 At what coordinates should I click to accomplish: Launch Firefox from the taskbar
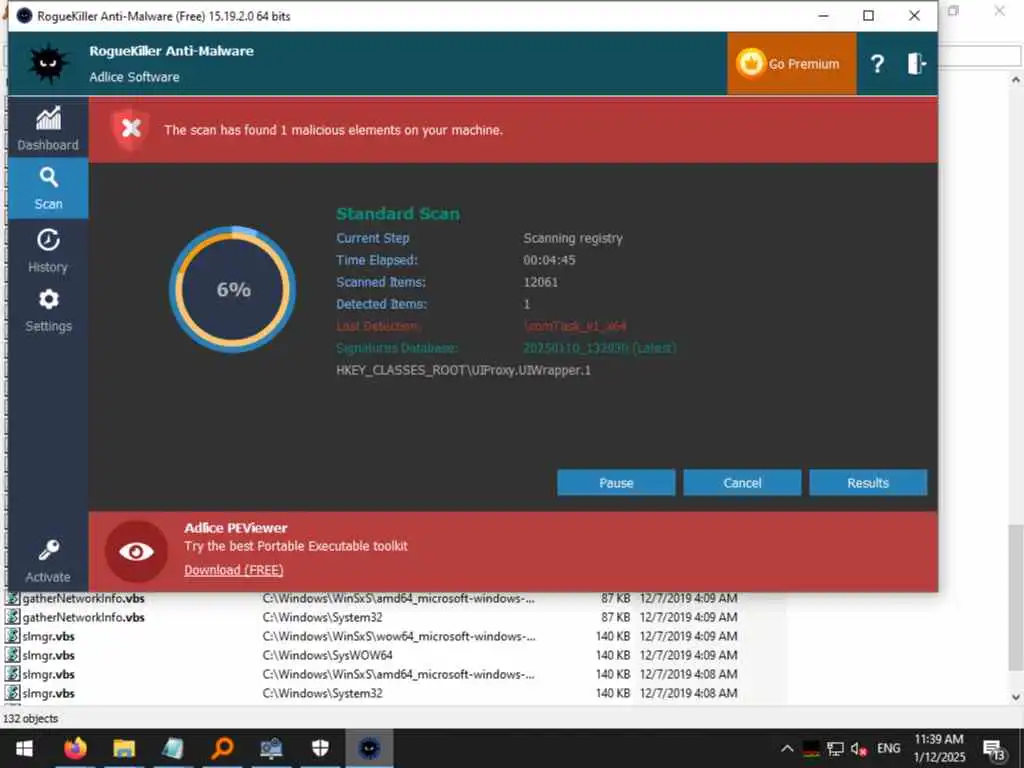tap(75, 748)
